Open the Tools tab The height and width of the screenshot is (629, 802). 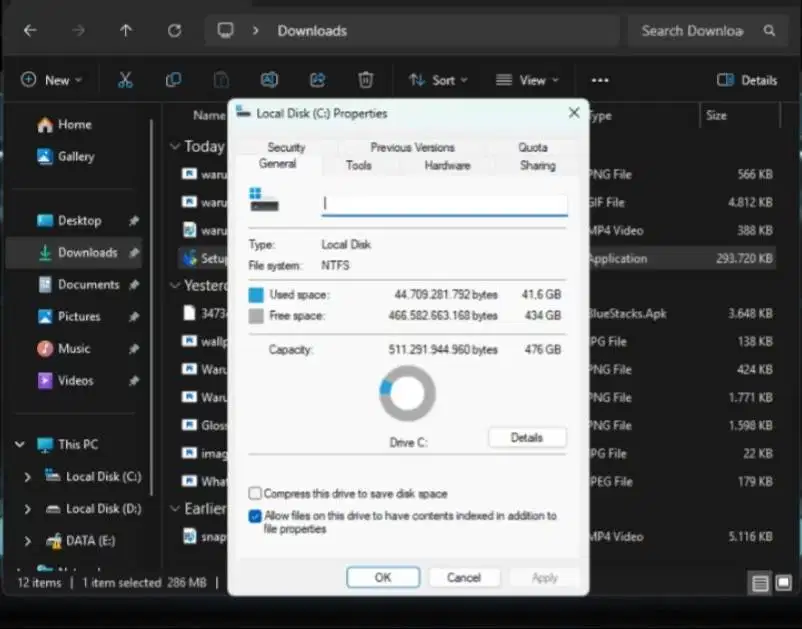(x=359, y=165)
